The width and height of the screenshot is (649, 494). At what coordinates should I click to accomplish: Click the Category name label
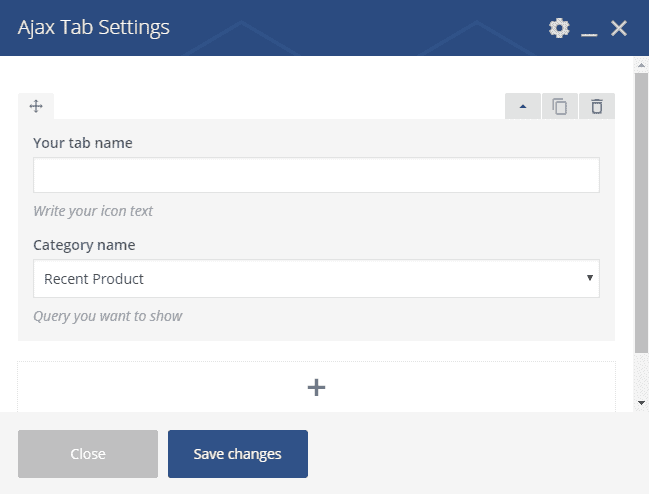[84, 245]
